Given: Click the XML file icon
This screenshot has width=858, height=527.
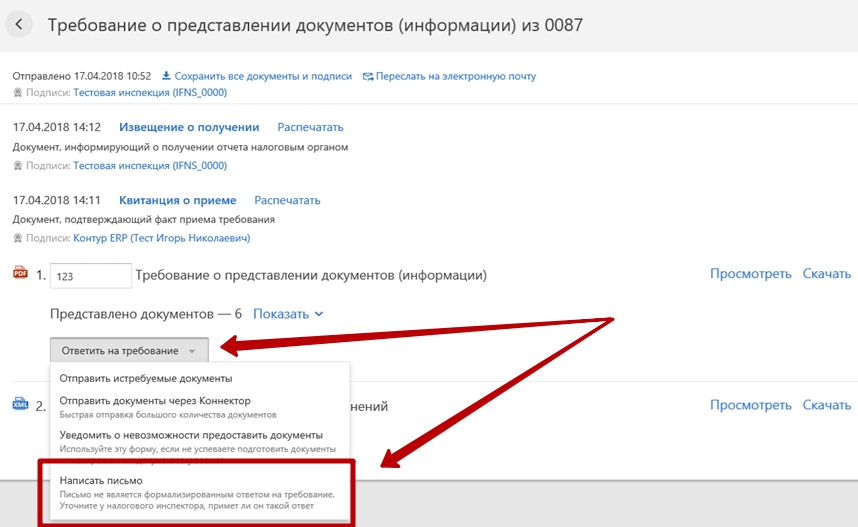Looking at the screenshot, I should pos(20,405).
